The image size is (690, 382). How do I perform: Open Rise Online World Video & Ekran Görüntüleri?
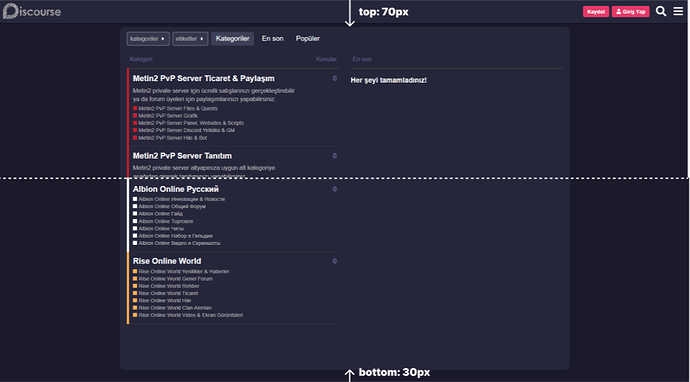click(x=191, y=315)
